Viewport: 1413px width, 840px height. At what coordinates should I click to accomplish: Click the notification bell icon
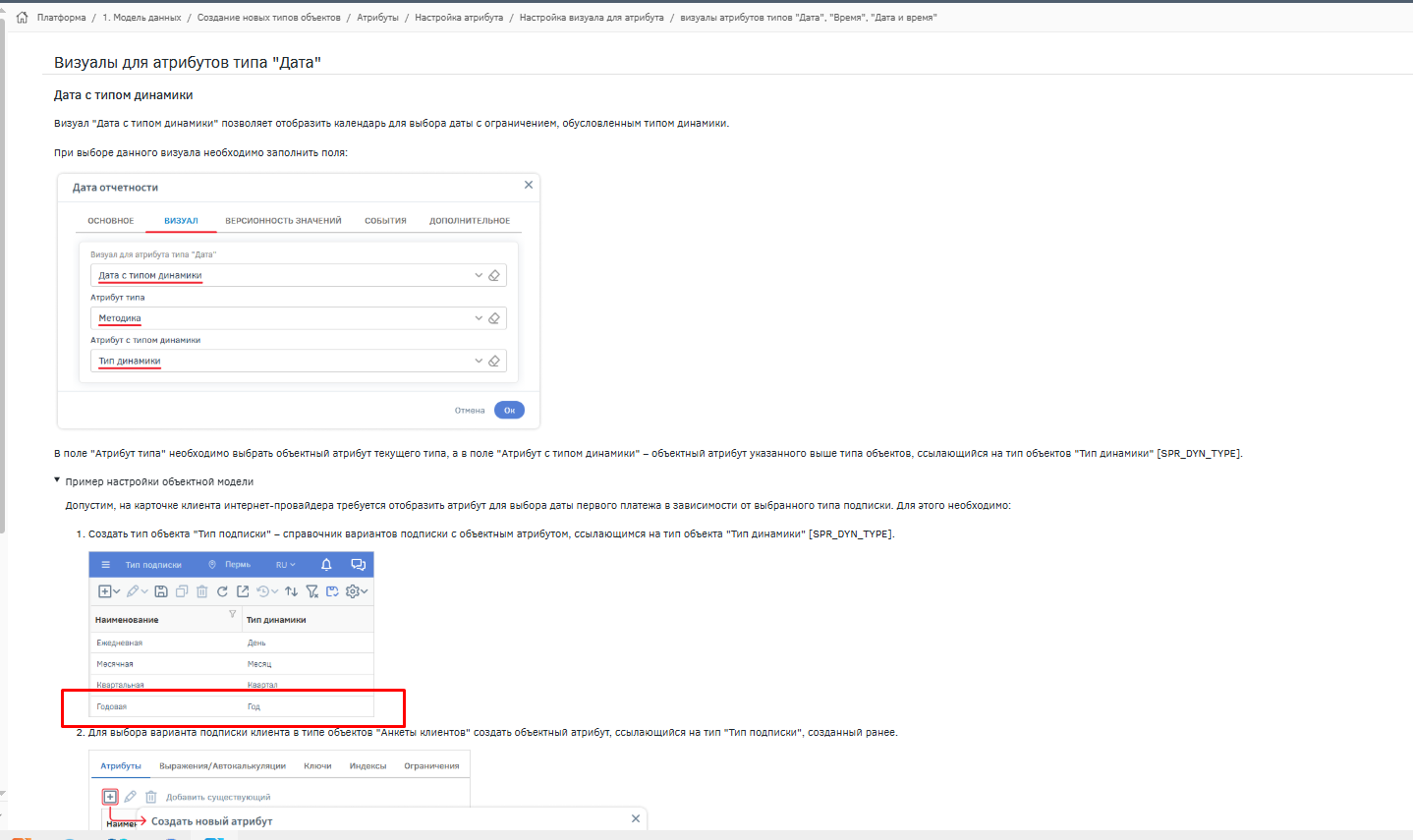click(x=326, y=565)
